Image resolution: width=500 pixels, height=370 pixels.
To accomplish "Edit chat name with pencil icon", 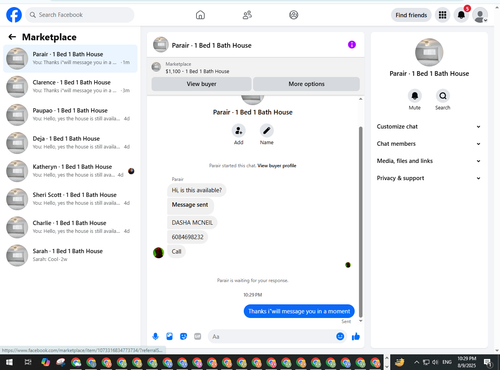I will click(267, 131).
